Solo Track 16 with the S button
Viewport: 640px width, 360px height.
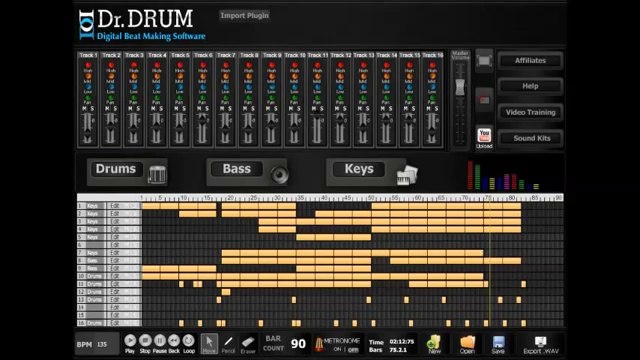pyautogui.click(x=436, y=109)
